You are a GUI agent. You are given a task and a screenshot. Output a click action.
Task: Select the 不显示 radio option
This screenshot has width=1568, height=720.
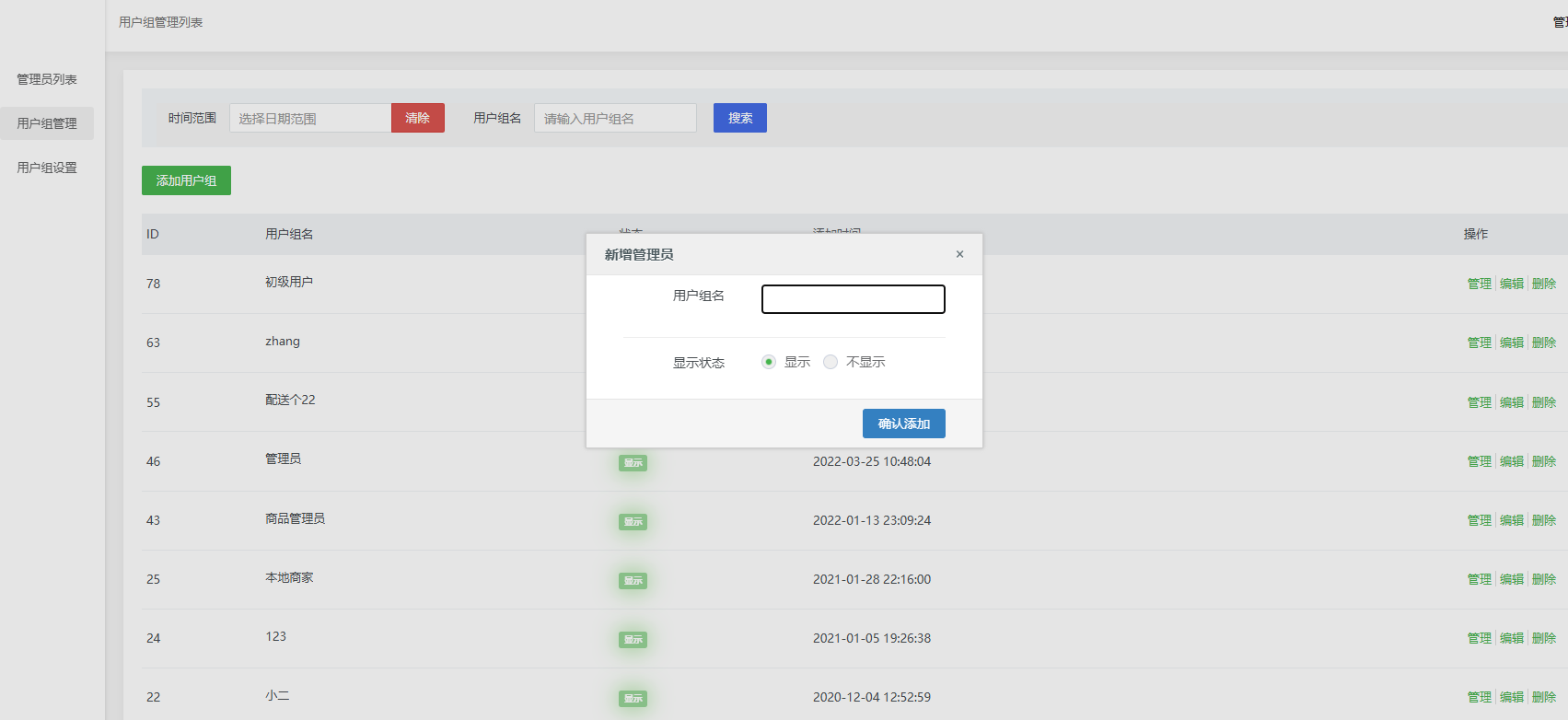tap(830, 362)
